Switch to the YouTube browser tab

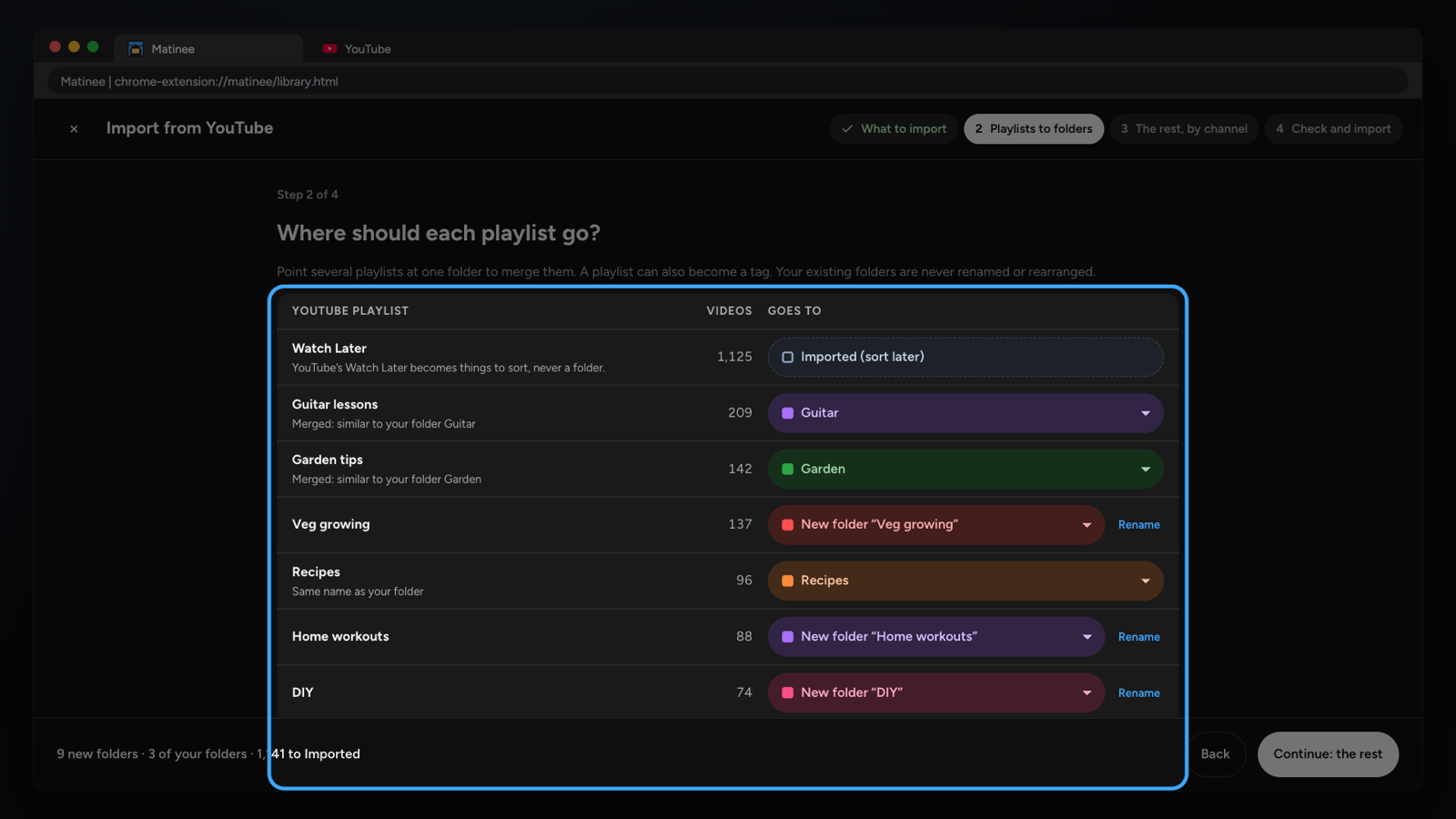358,49
